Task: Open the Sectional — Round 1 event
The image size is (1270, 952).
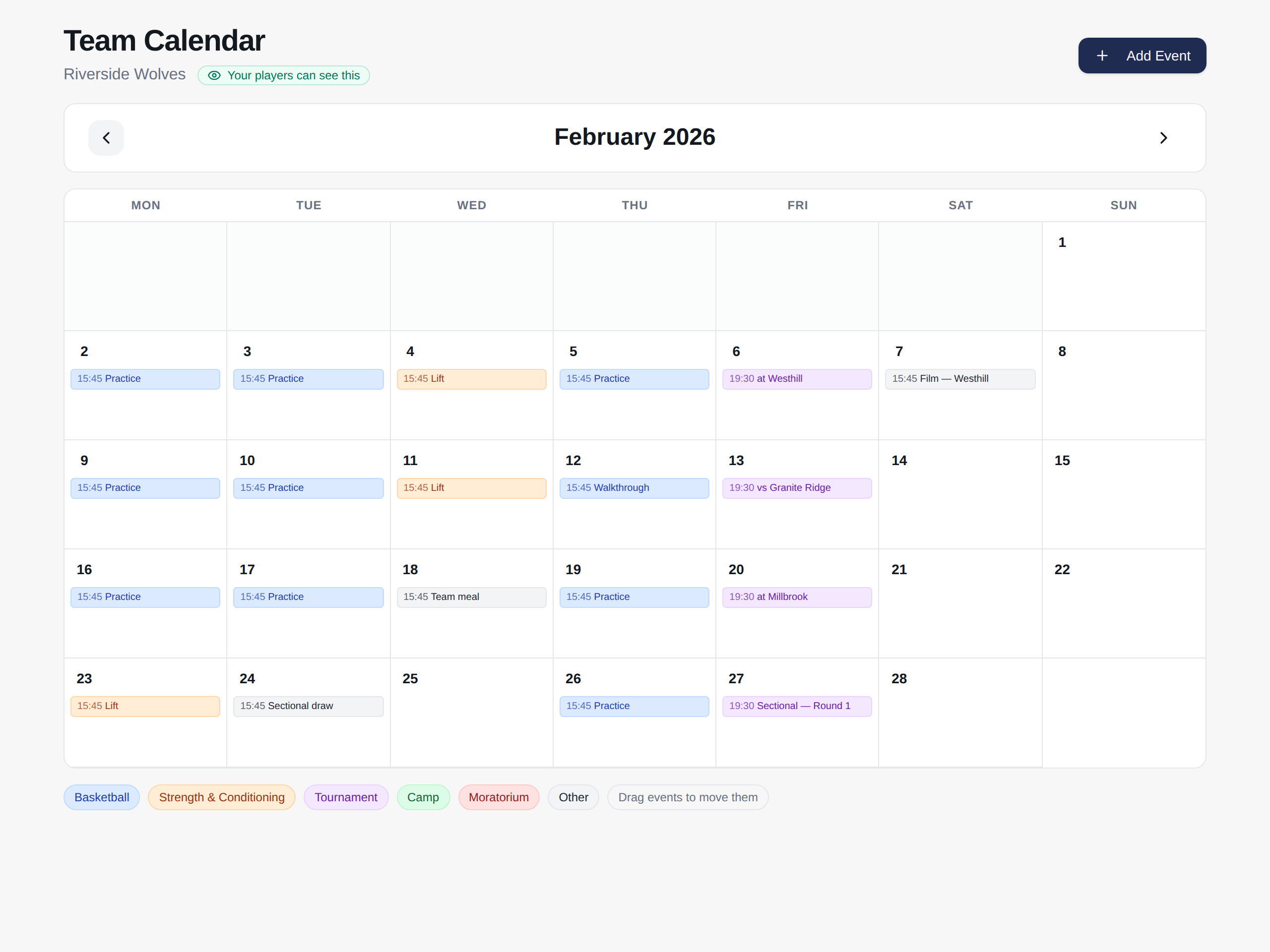Action: pyautogui.click(x=797, y=706)
